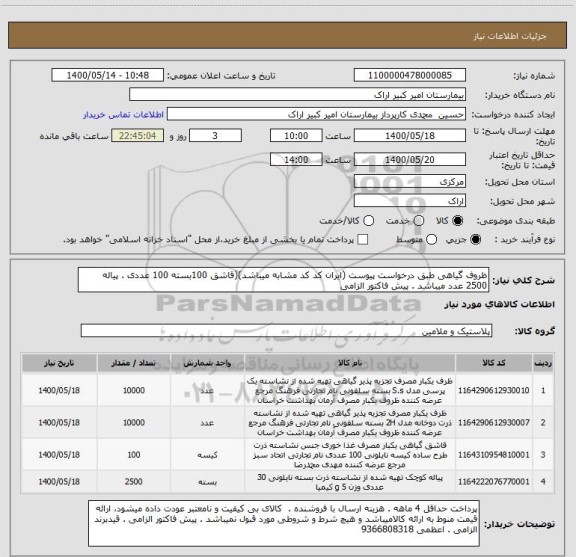Click the goods group field پلاستیک و ملامین

tap(286, 331)
